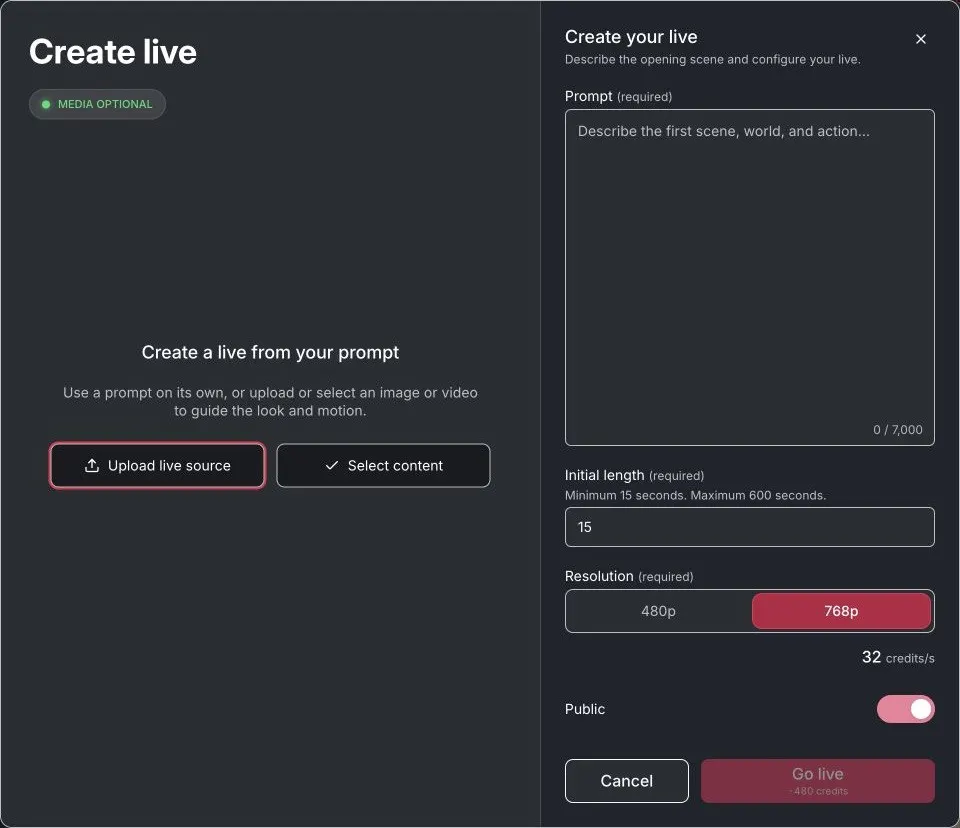Click the 'Use a prompt on its own' description
This screenshot has width=960, height=828.
click(x=270, y=402)
